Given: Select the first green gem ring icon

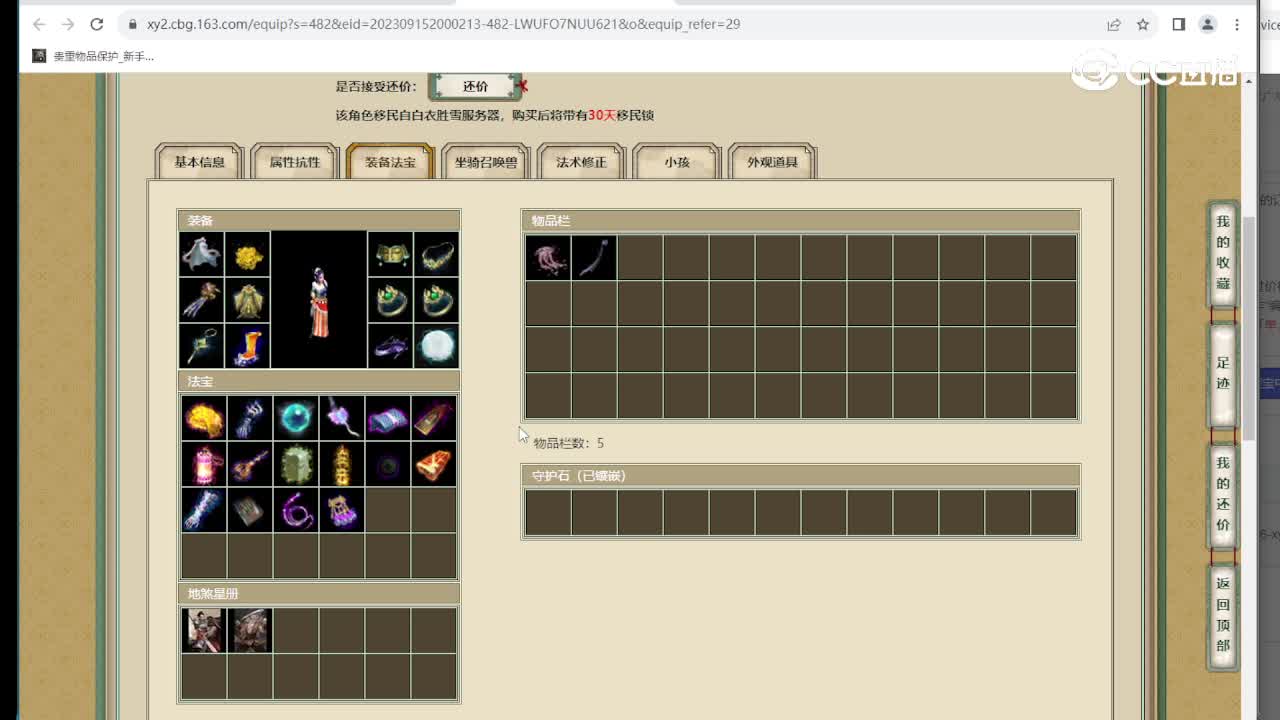Looking at the screenshot, I should (x=390, y=300).
